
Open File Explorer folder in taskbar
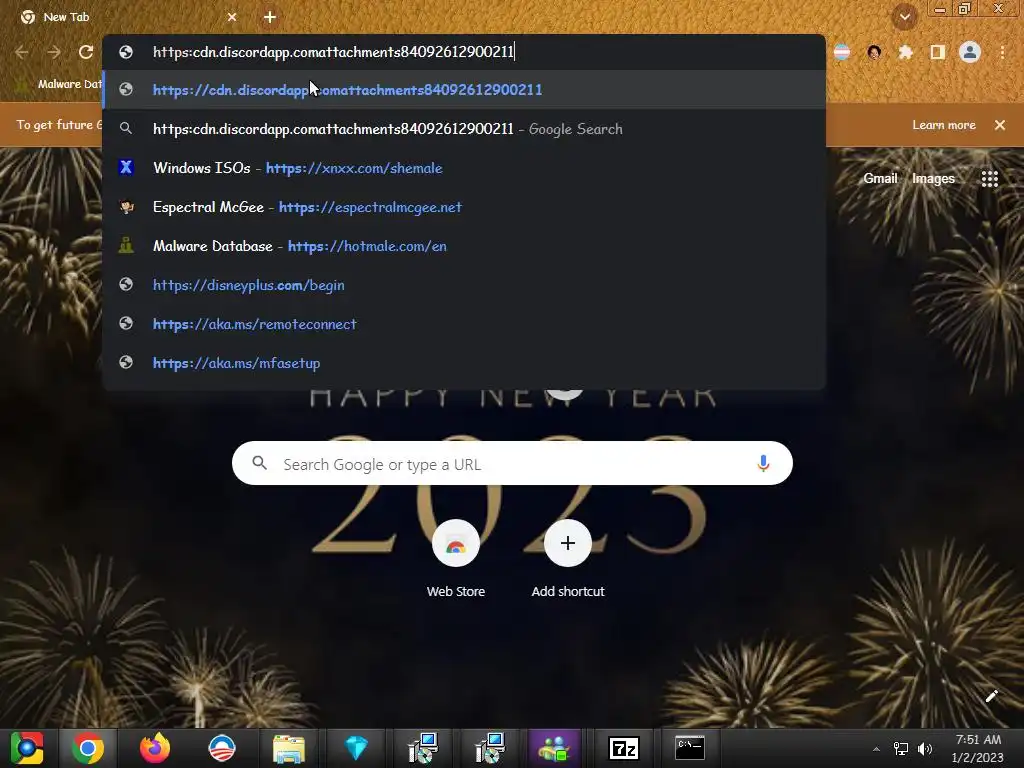click(289, 748)
